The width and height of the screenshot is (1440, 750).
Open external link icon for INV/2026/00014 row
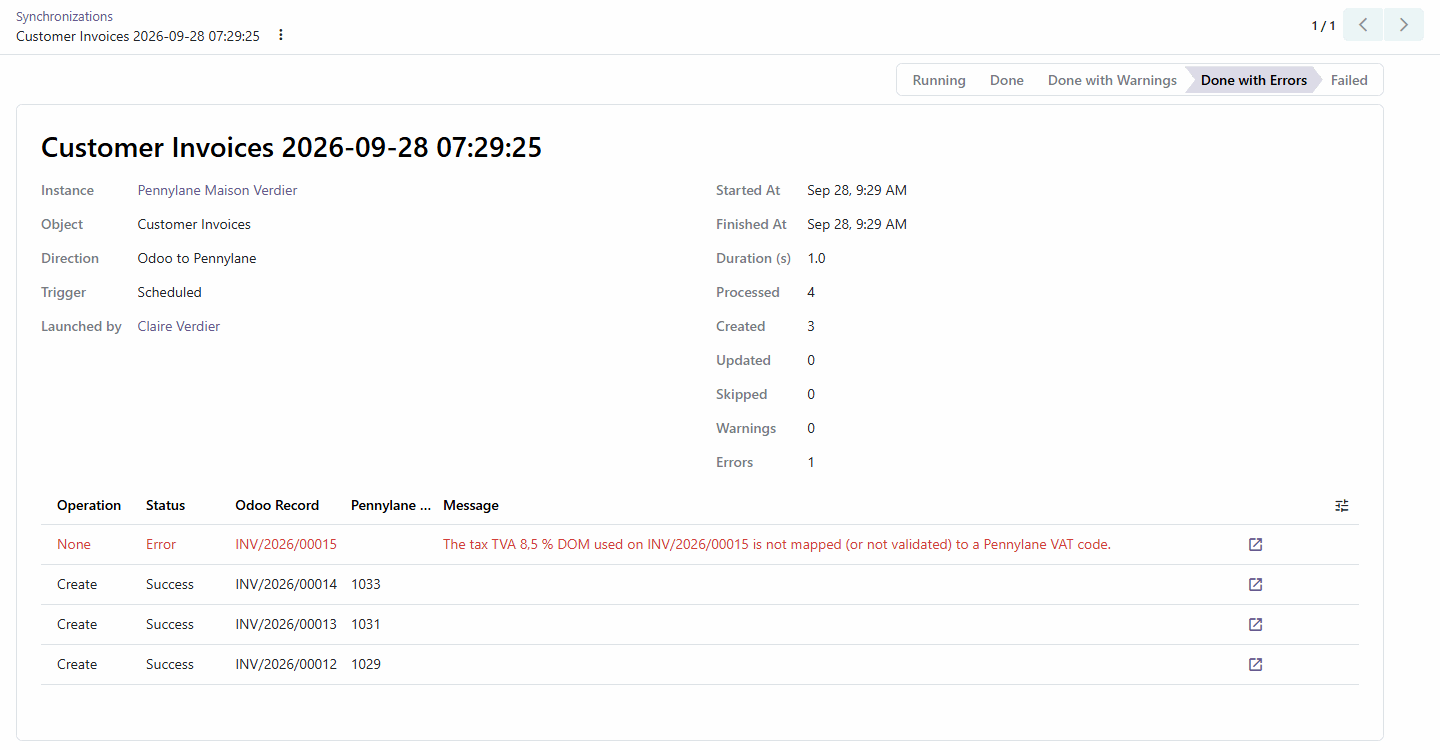[x=1256, y=585]
